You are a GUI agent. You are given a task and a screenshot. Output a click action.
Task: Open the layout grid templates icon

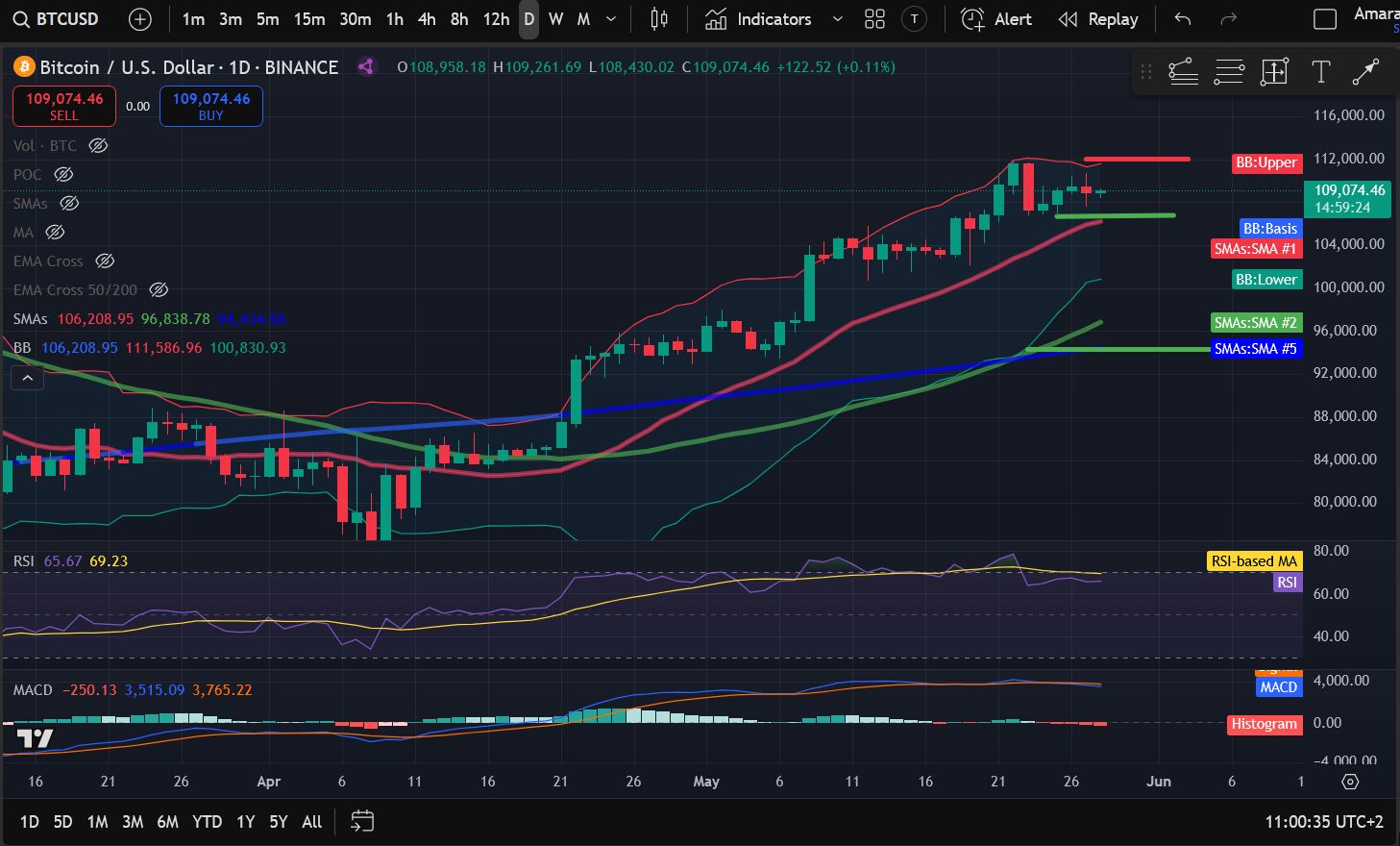[x=874, y=19]
